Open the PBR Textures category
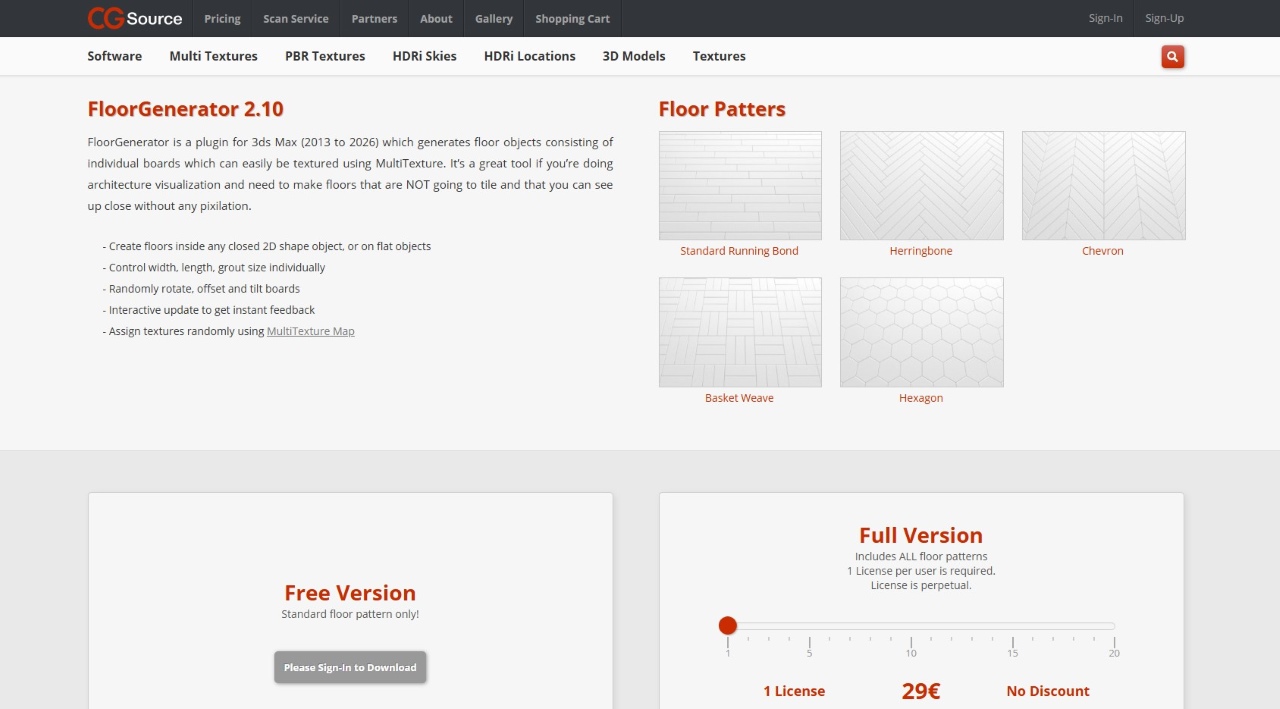1280x709 pixels. (325, 56)
